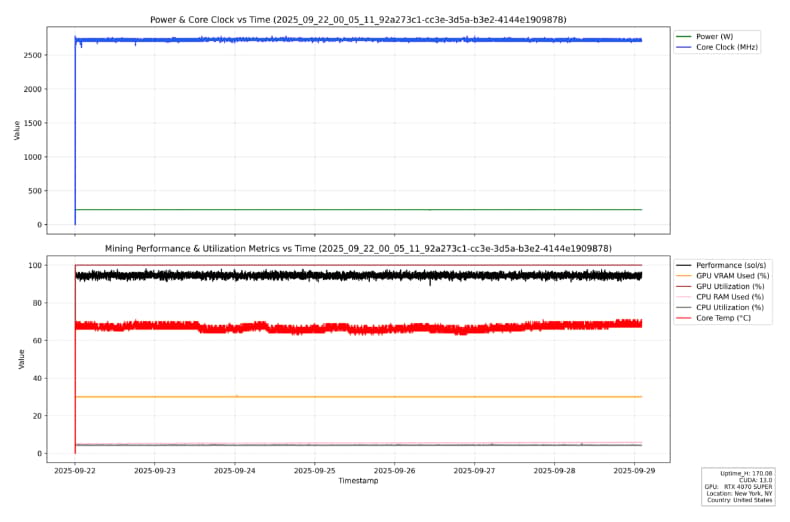
Task: Select the 'CPU Utilization (%)' legend entry
Action: pos(720,307)
